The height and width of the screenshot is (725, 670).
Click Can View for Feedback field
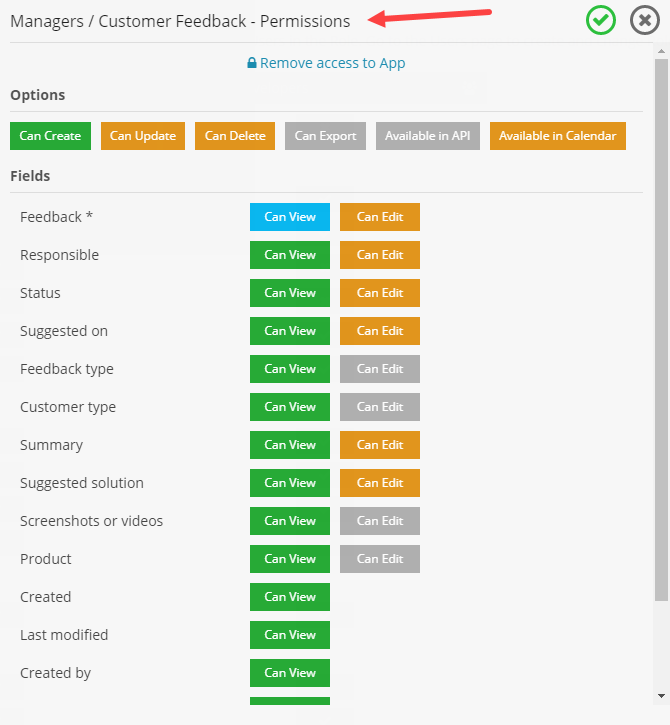(290, 217)
